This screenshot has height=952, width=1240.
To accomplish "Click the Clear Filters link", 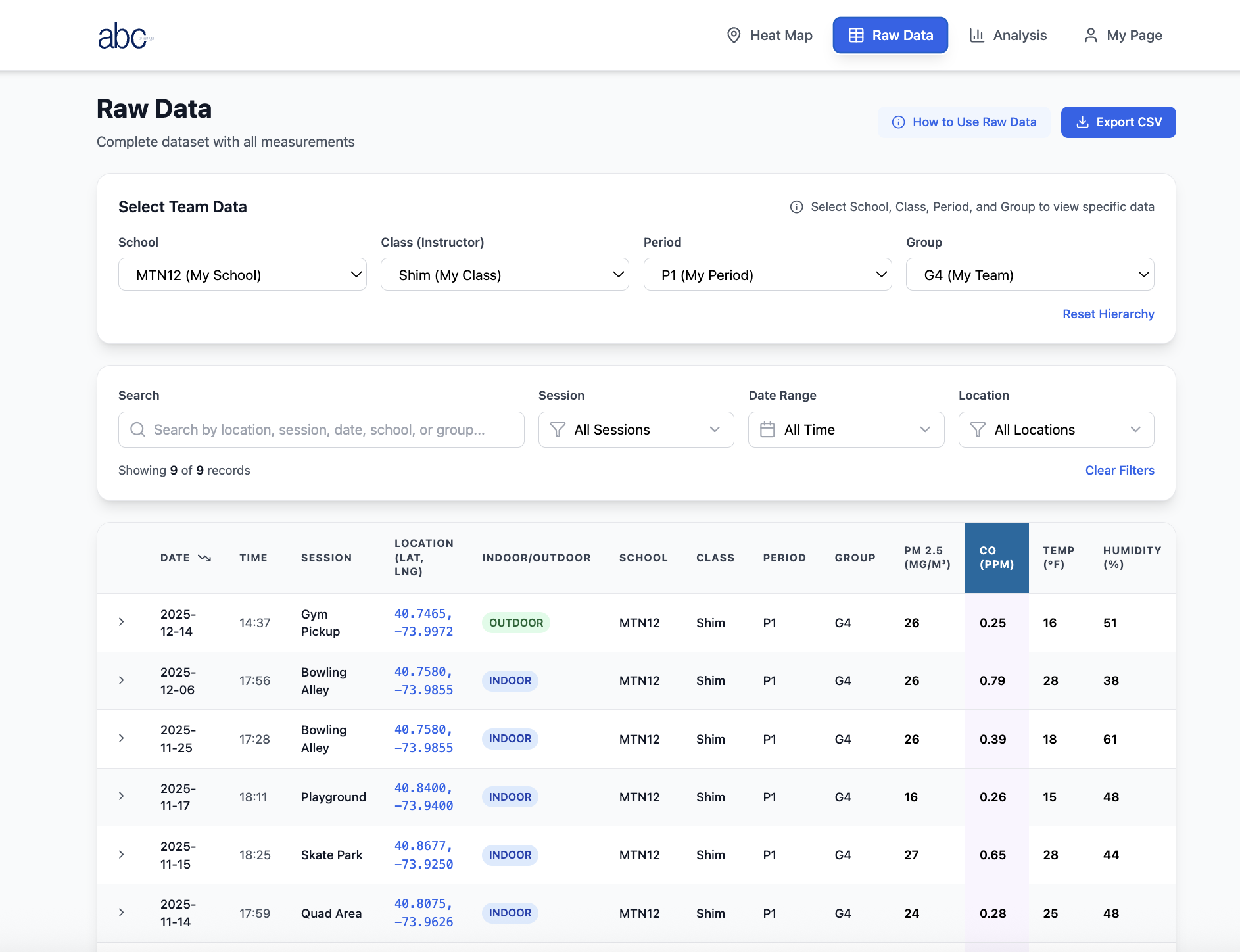I will (x=1119, y=471).
